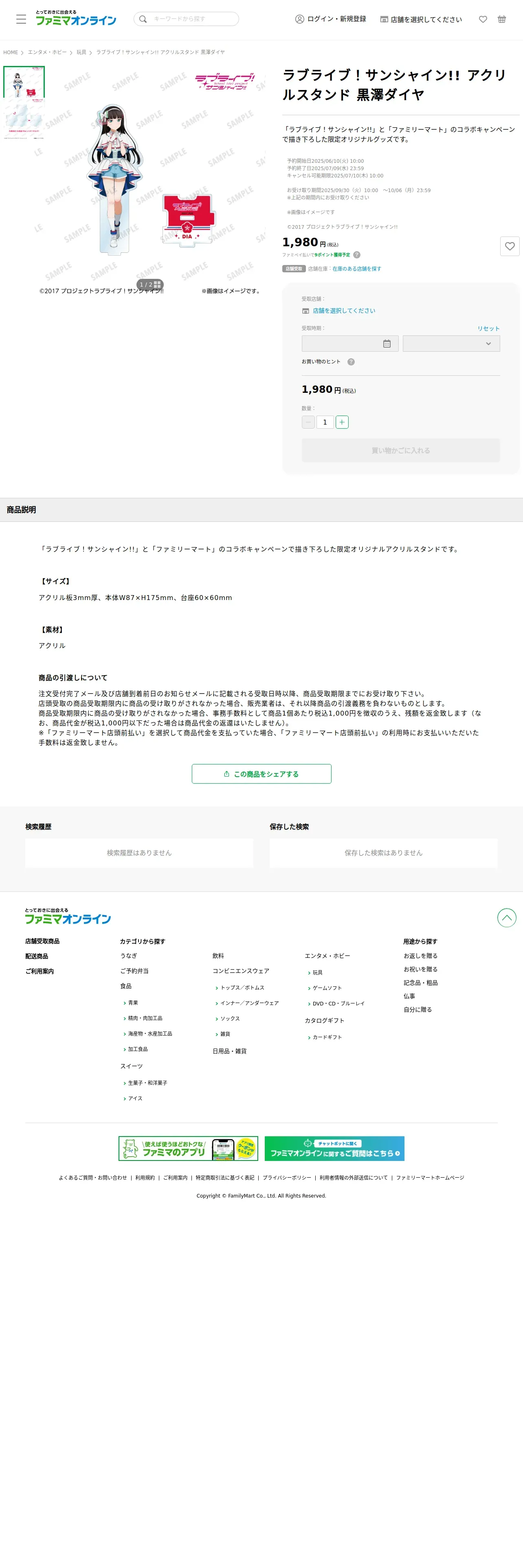
Task: Choose pickup store link in panel
Action: pos(344,311)
